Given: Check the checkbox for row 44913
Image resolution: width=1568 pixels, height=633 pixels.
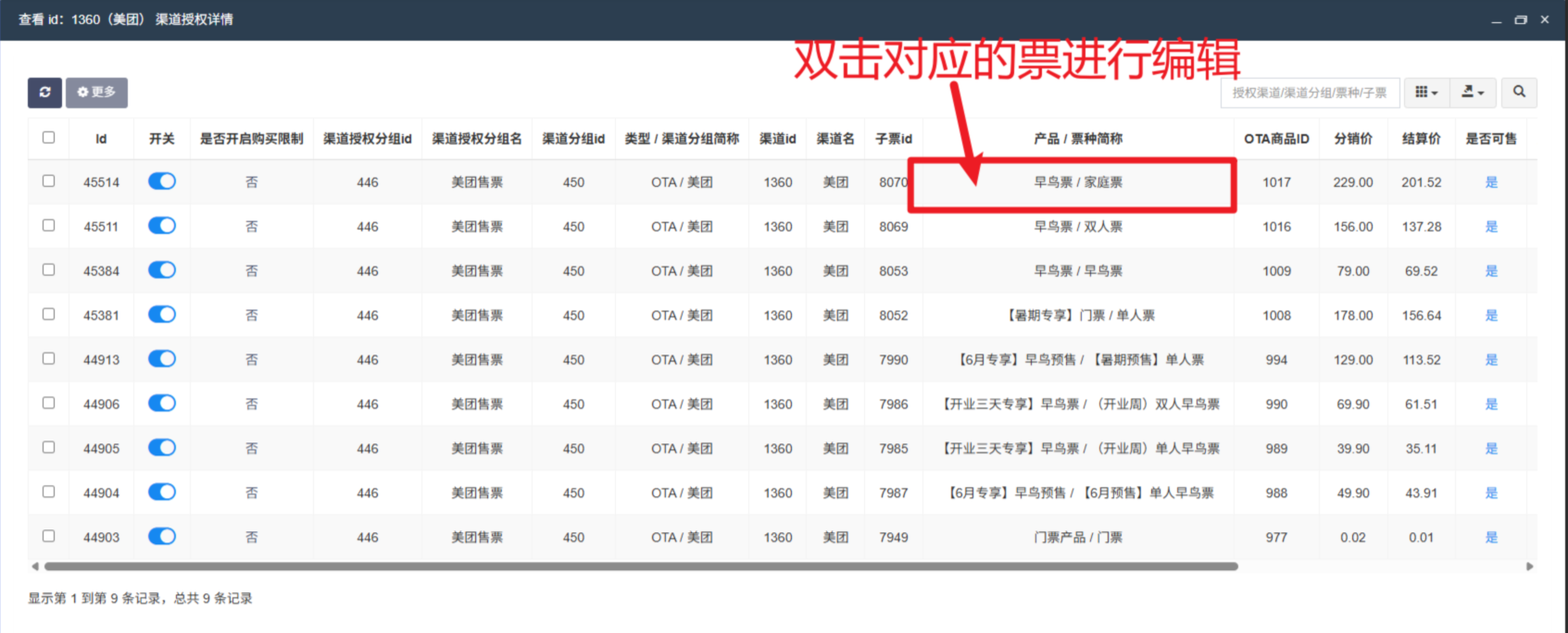Looking at the screenshot, I should [48, 359].
